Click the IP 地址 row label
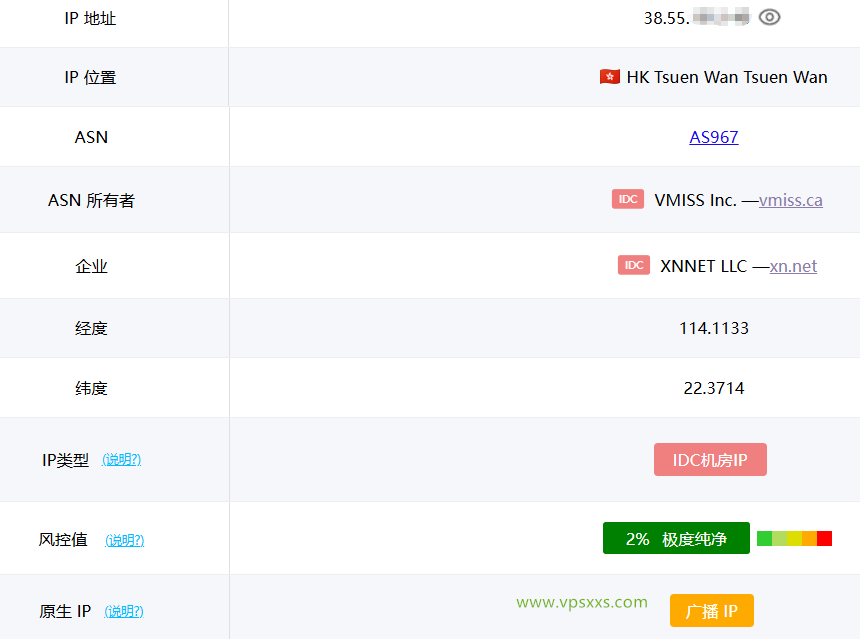 90,18
